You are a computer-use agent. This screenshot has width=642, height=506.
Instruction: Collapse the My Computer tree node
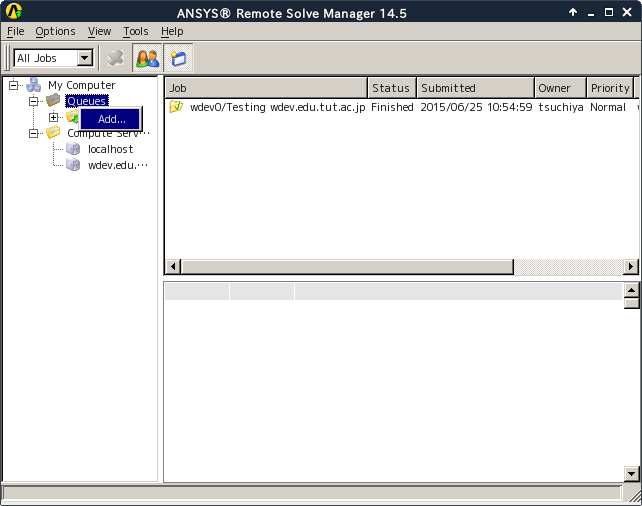tap(14, 85)
